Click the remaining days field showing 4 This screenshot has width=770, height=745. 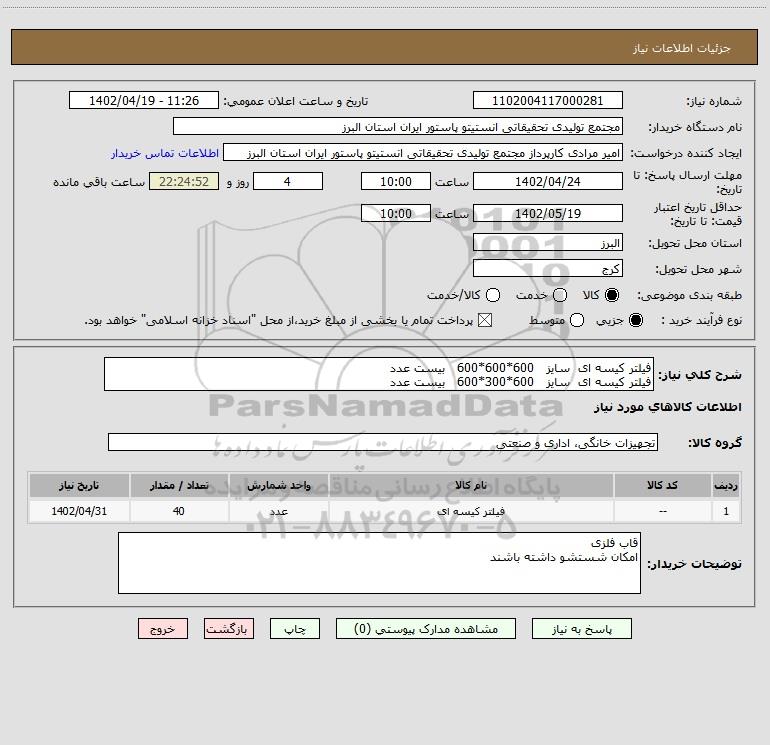(288, 181)
